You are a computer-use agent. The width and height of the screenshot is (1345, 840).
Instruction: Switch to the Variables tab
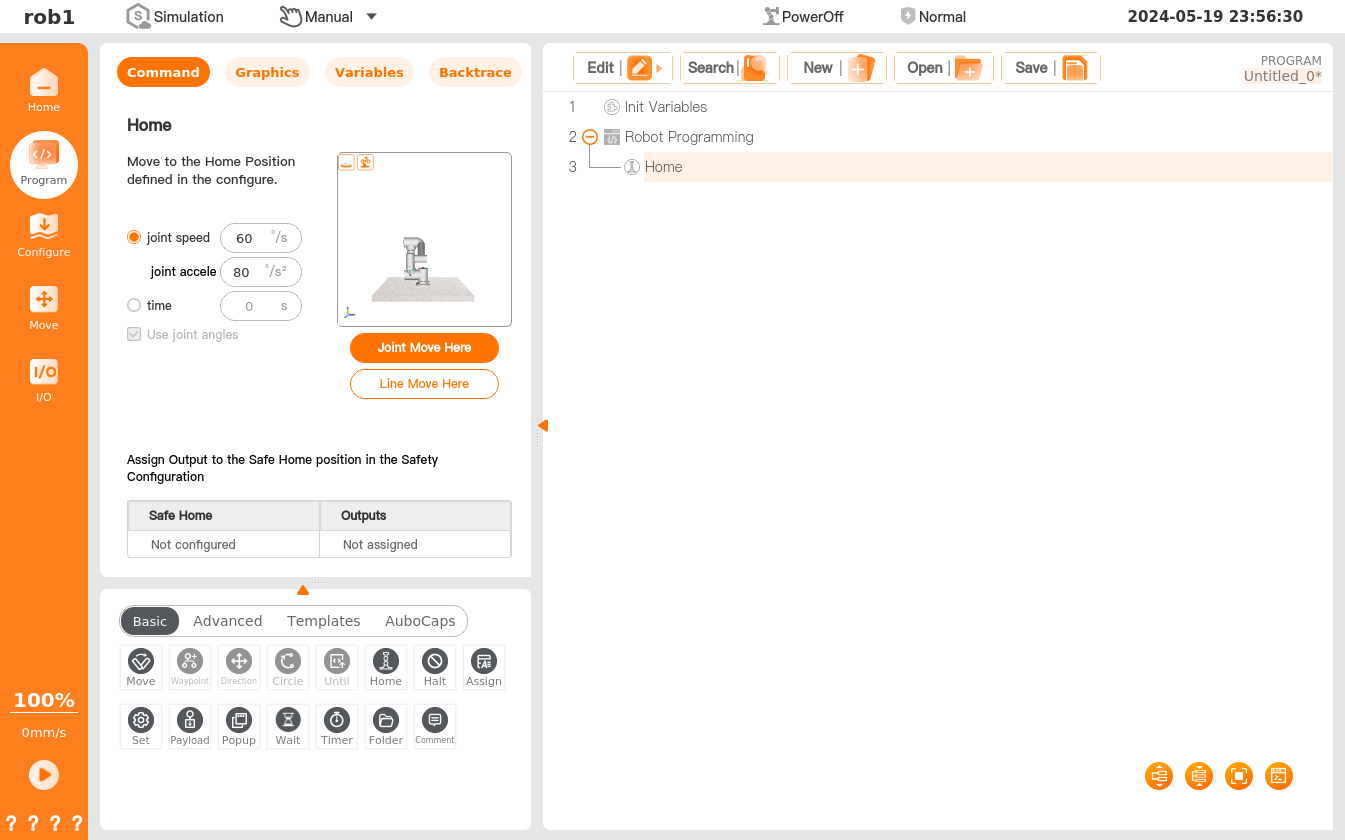coord(369,72)
